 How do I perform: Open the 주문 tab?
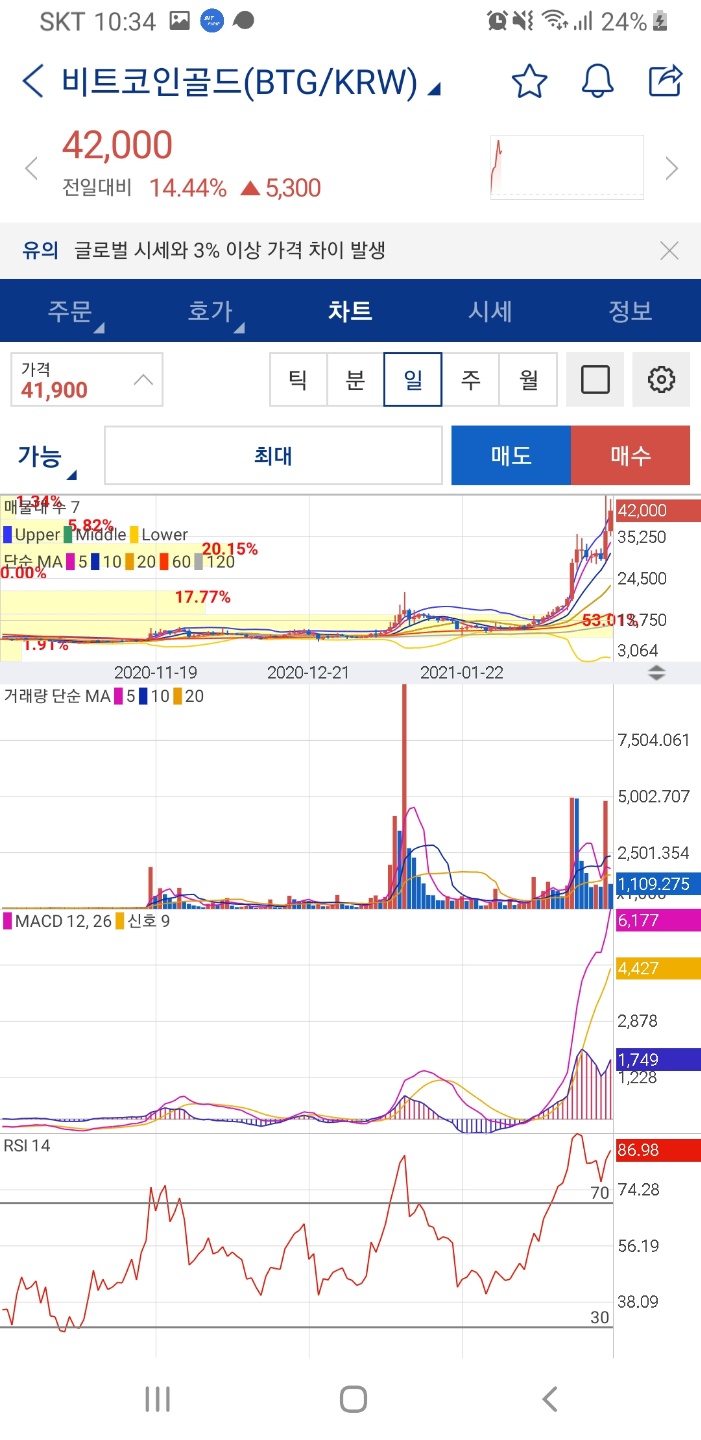pyautogui.click(x=70, y=311)
